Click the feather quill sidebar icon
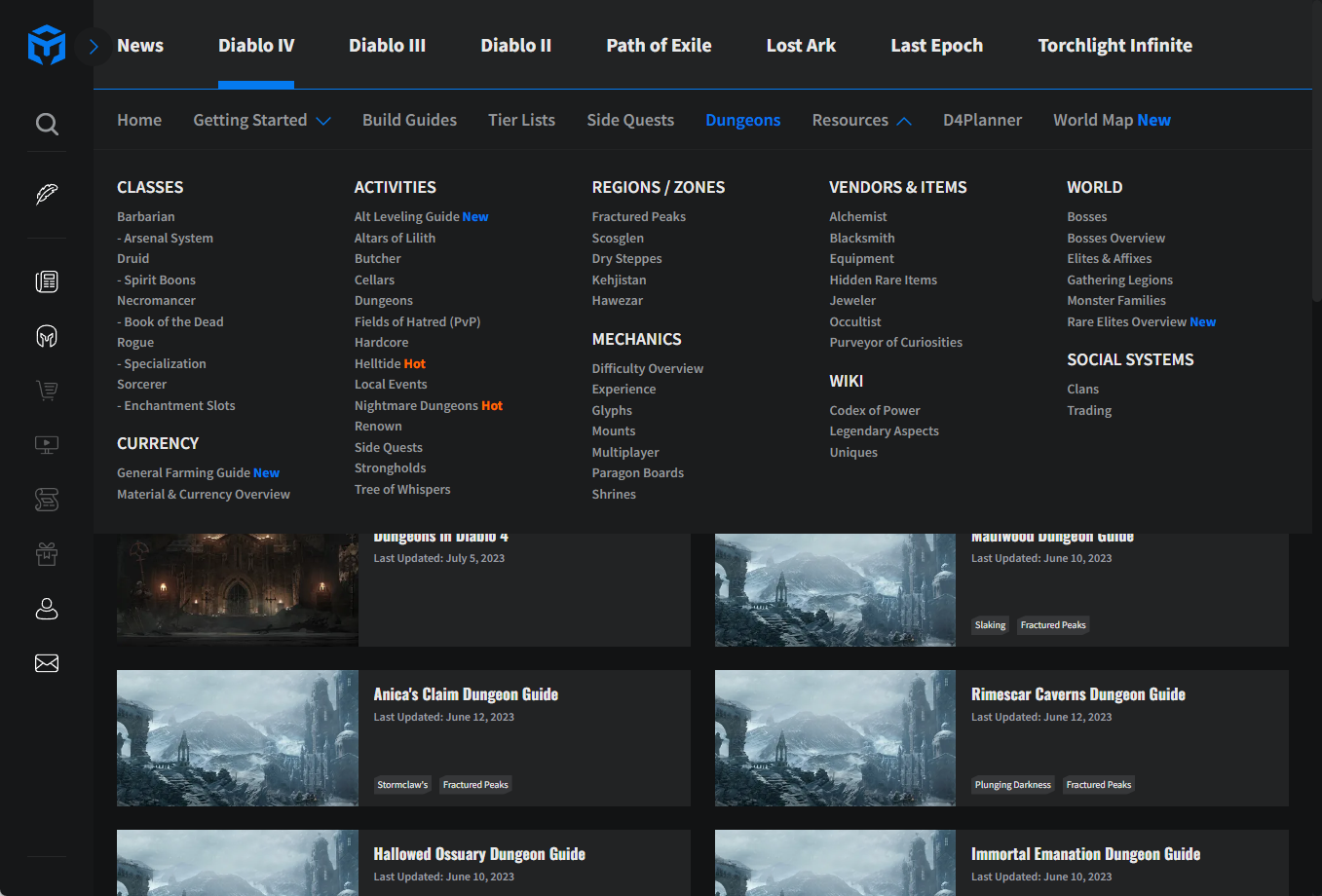Image resolution: width=1322 pixels, height=896 pixels. tap(47, 194)
